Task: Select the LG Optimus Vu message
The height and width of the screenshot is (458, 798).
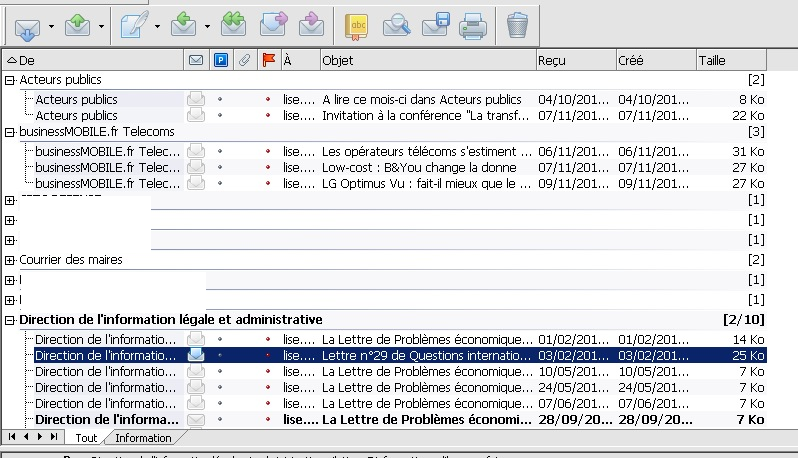Action: point(426,184)
